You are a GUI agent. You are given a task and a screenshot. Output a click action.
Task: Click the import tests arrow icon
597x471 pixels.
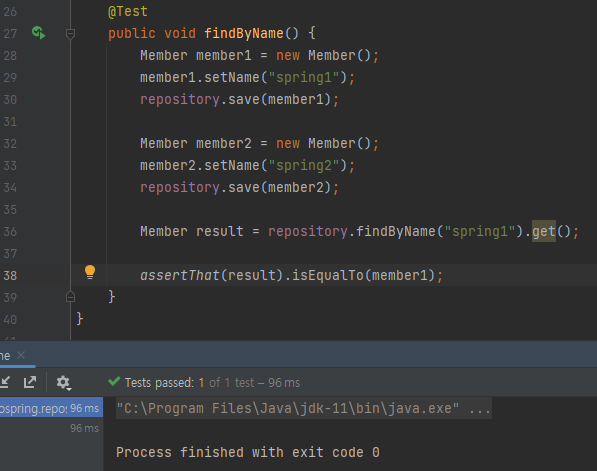click(x=5, y=382)
